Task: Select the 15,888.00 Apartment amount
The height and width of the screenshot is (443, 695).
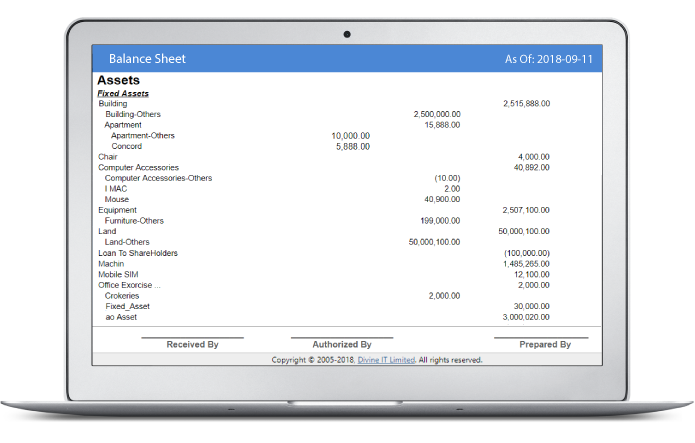Action: [442, 125]
